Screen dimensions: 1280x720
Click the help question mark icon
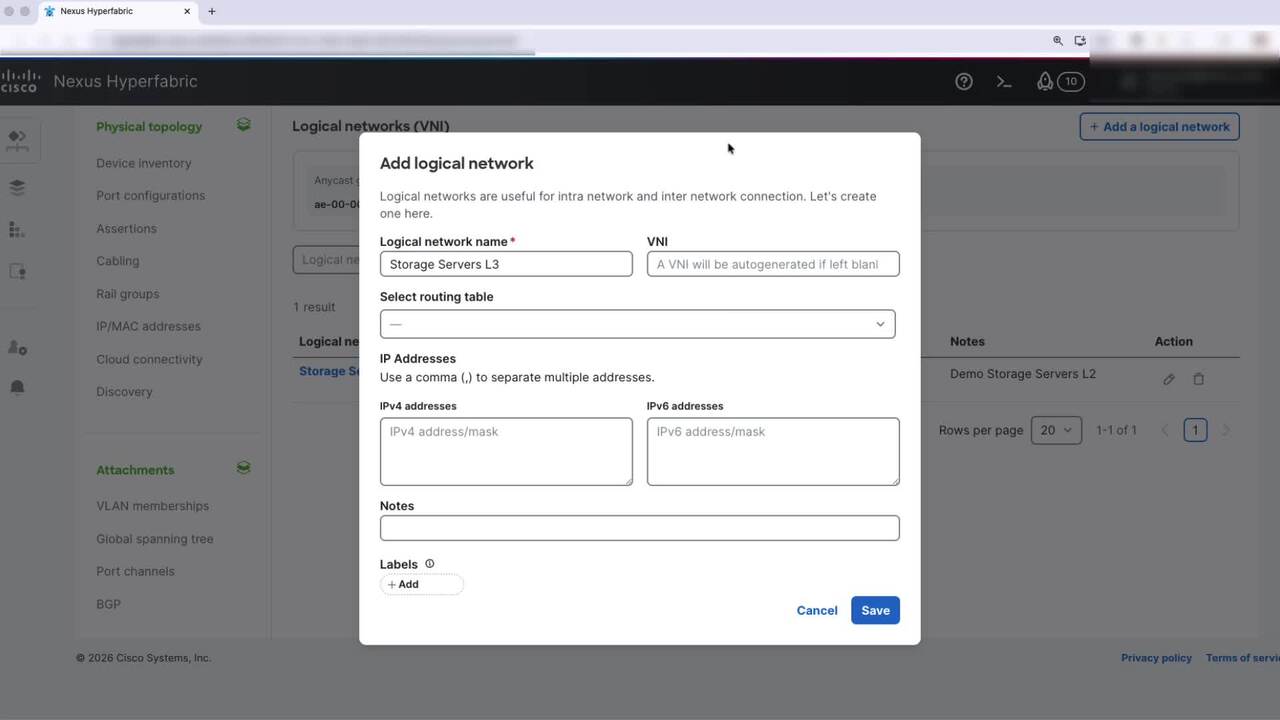pyautogui.click(x=964, y=82)
